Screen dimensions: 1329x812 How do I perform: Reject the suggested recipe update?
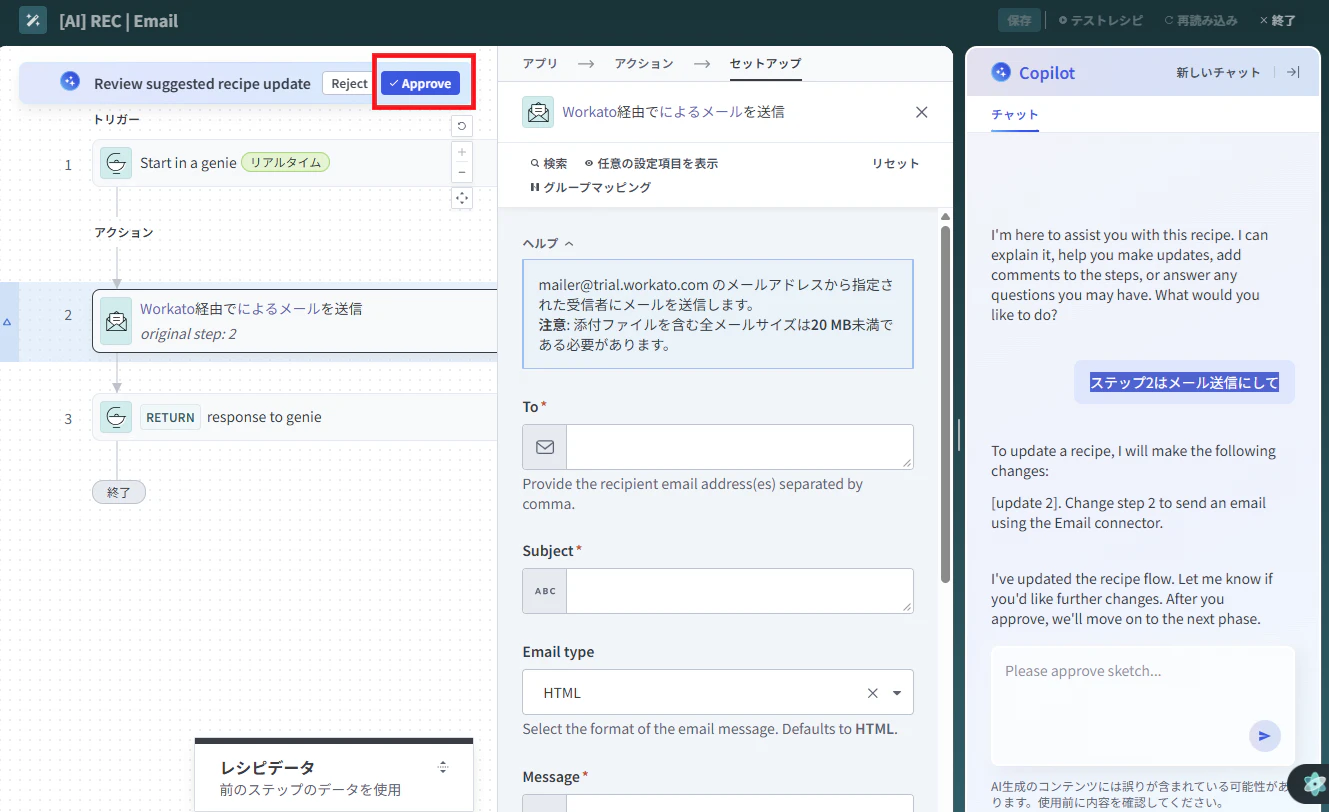[349, 84]
